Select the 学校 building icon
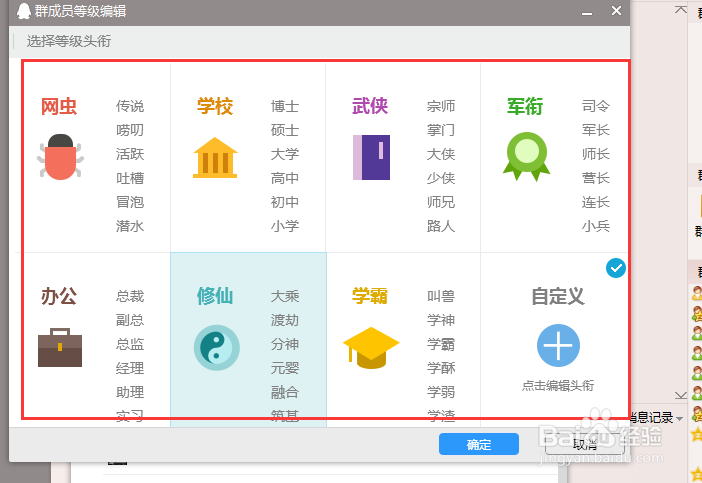Viewport: 702px width, 483px height. pyautogui.click(x=215, y=158)
